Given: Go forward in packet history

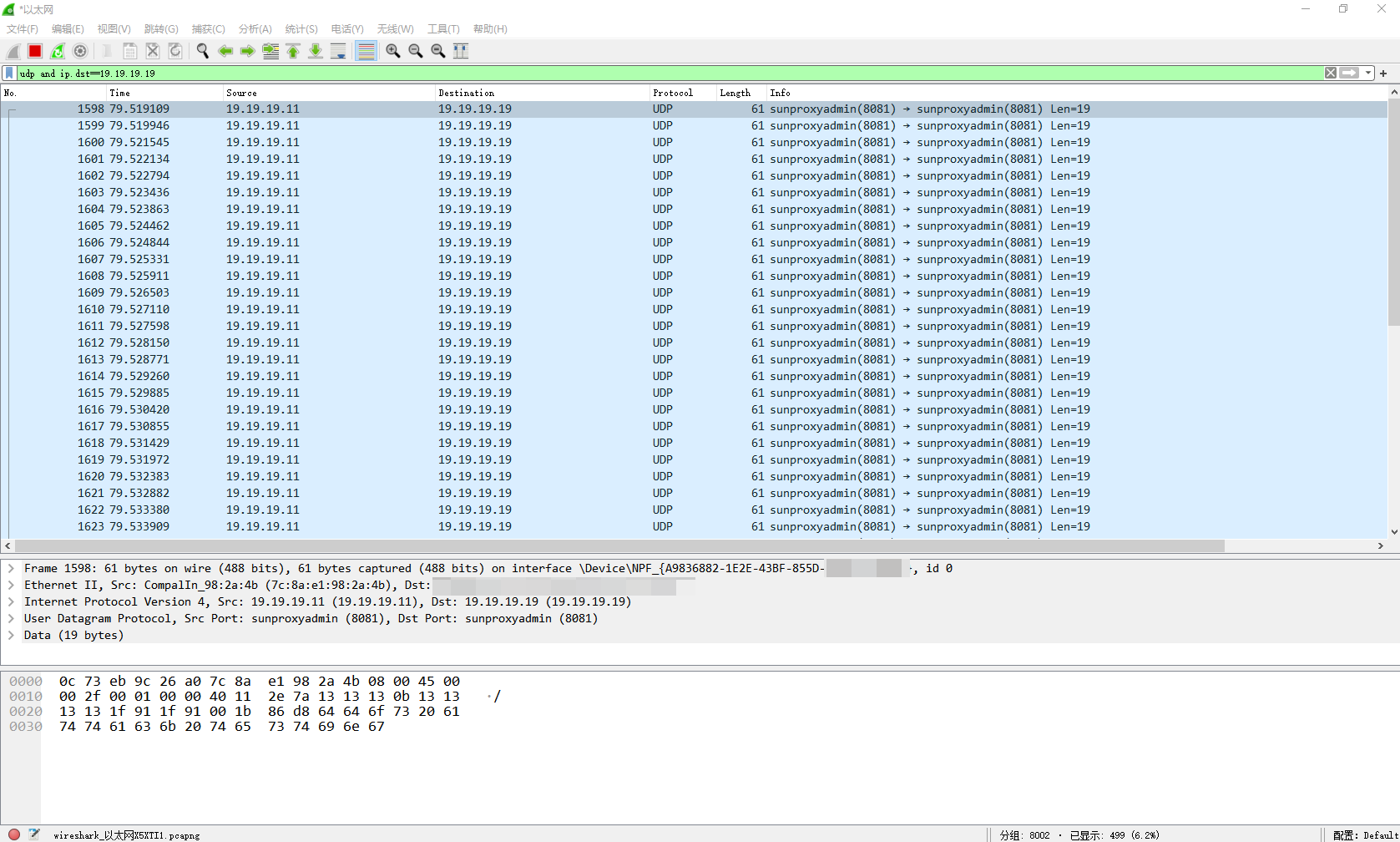Looking at the screenshot, I should click(x=248, y=51).
